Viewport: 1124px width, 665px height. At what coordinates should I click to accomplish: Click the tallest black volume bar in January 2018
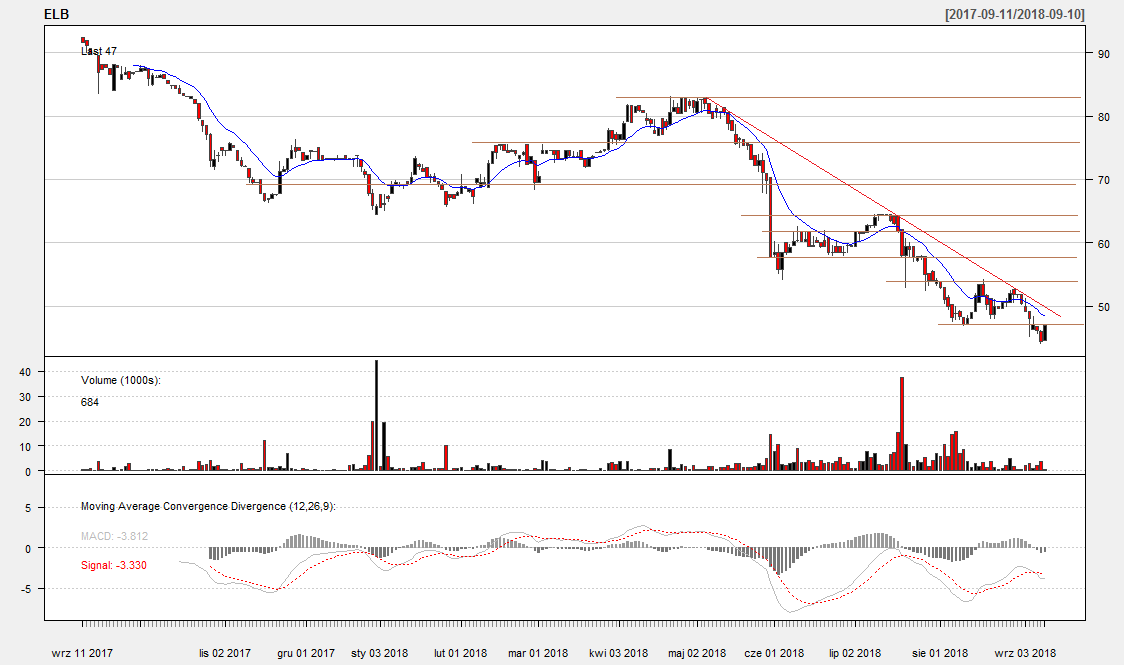[x=377, y=416]
